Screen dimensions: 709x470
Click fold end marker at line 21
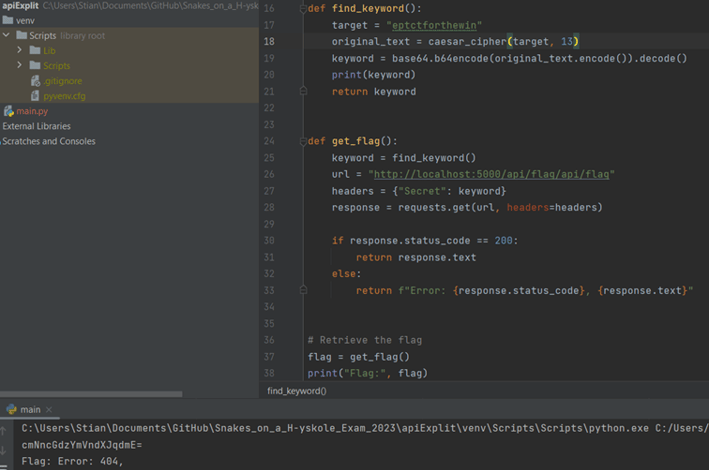(x=303, y=91)
